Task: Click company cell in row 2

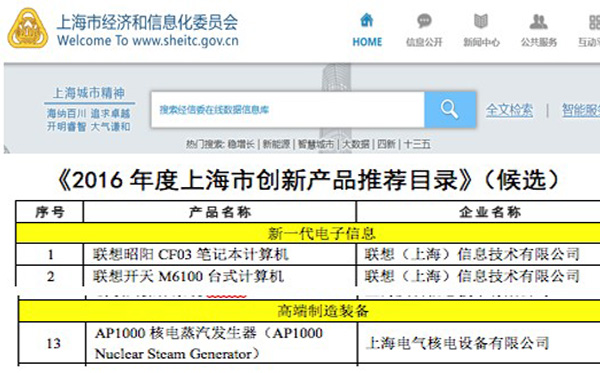Action: tap(478, 276)
